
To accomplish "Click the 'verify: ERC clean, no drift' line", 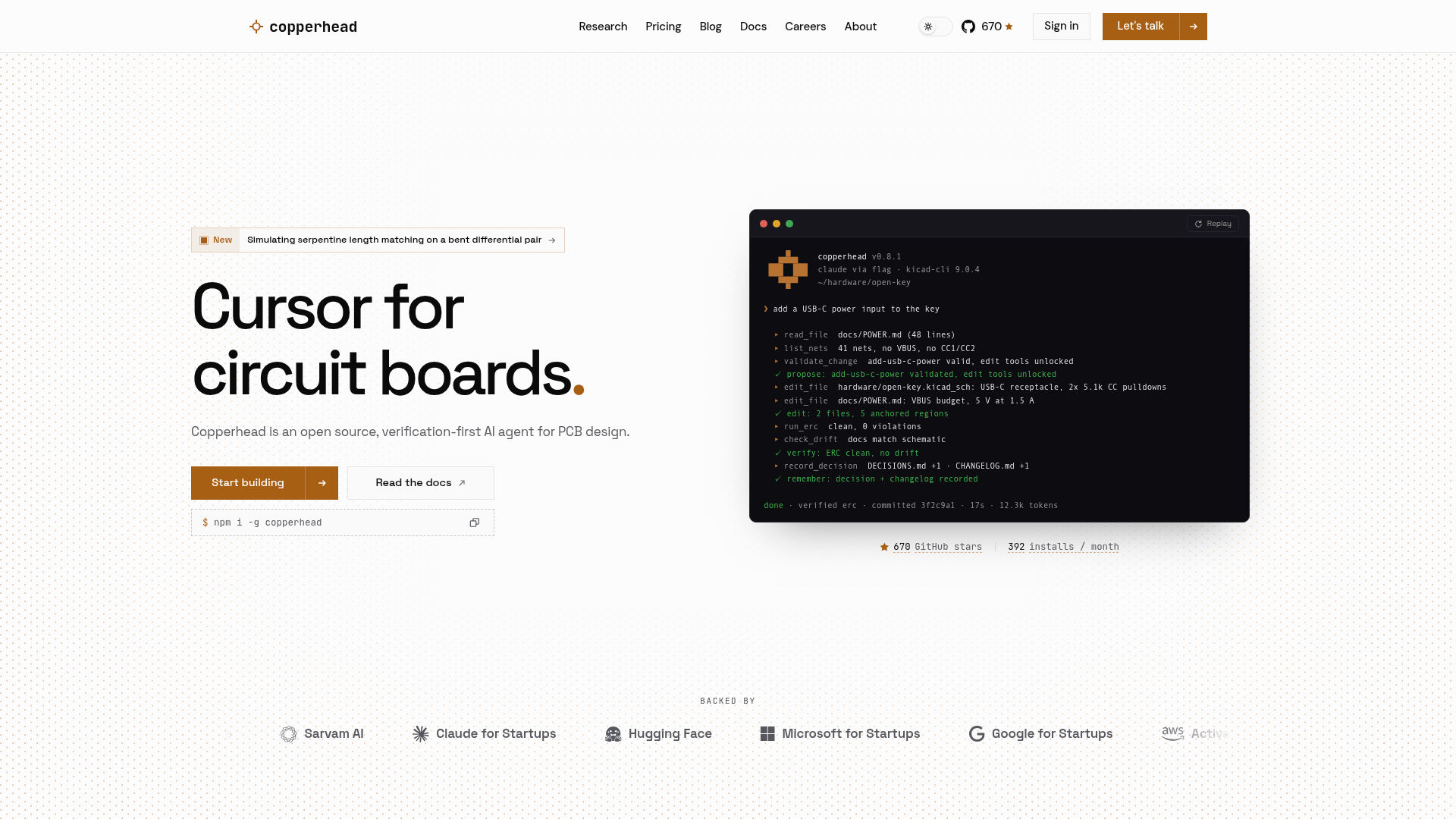I will pos(847,453).
